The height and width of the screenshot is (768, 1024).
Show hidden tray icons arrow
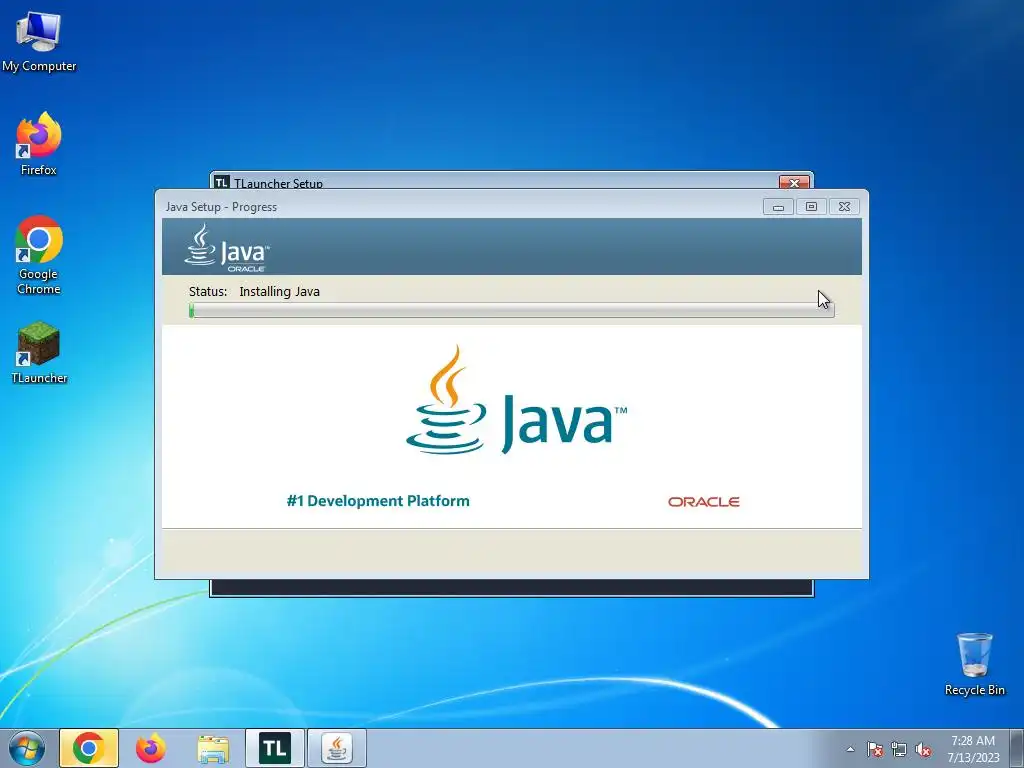pos(850,749)
